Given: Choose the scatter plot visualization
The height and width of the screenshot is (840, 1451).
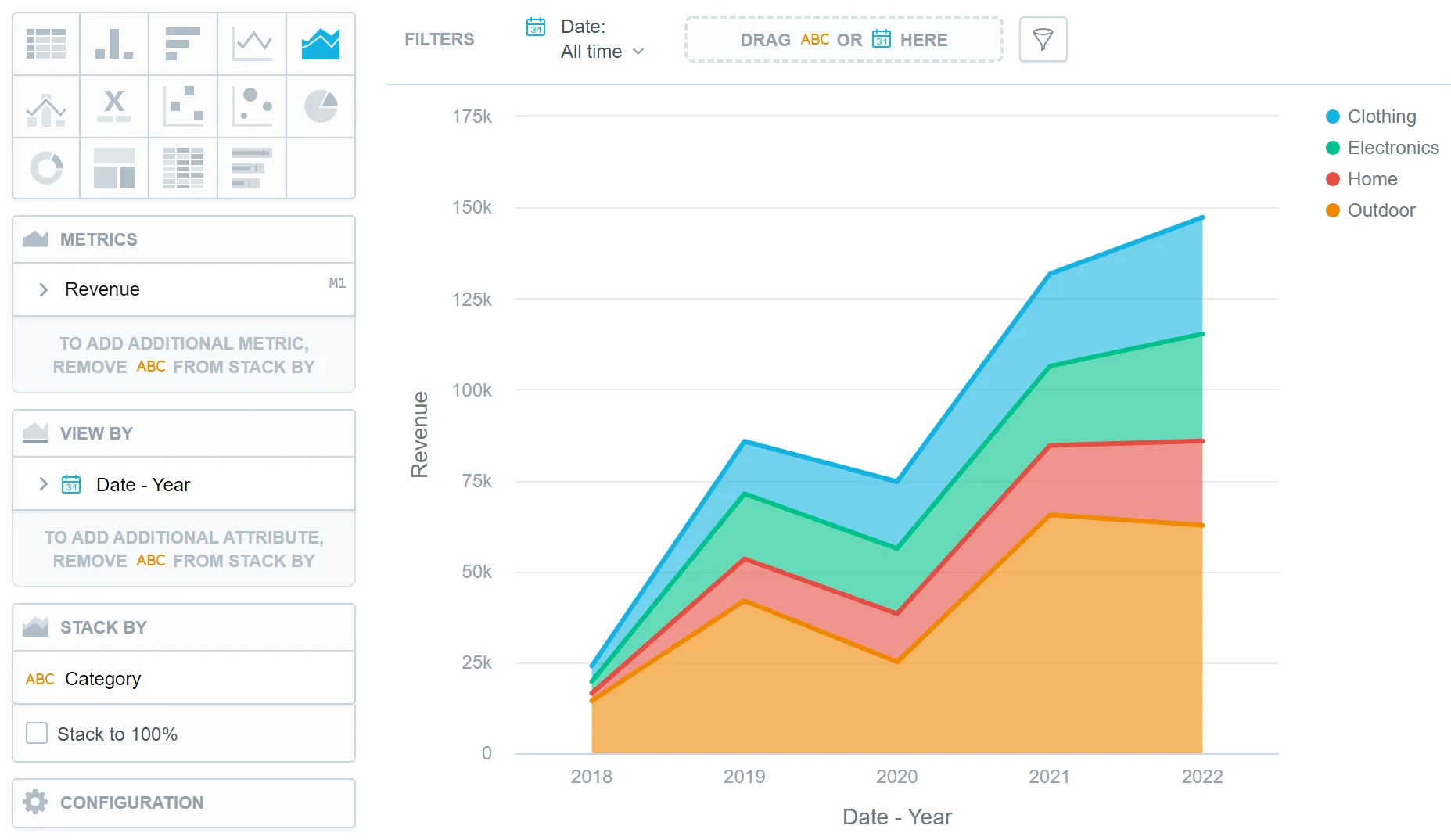Looking at the screenshot, I should (183, 106).
